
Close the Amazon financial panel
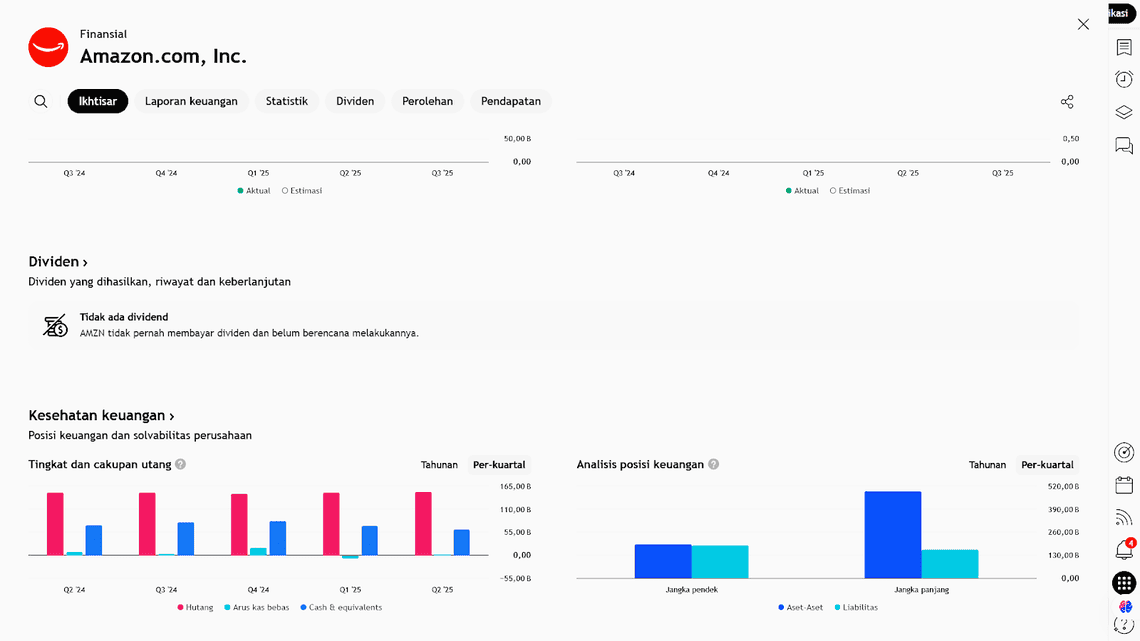pyautogui.click(x=1083, y=24)
